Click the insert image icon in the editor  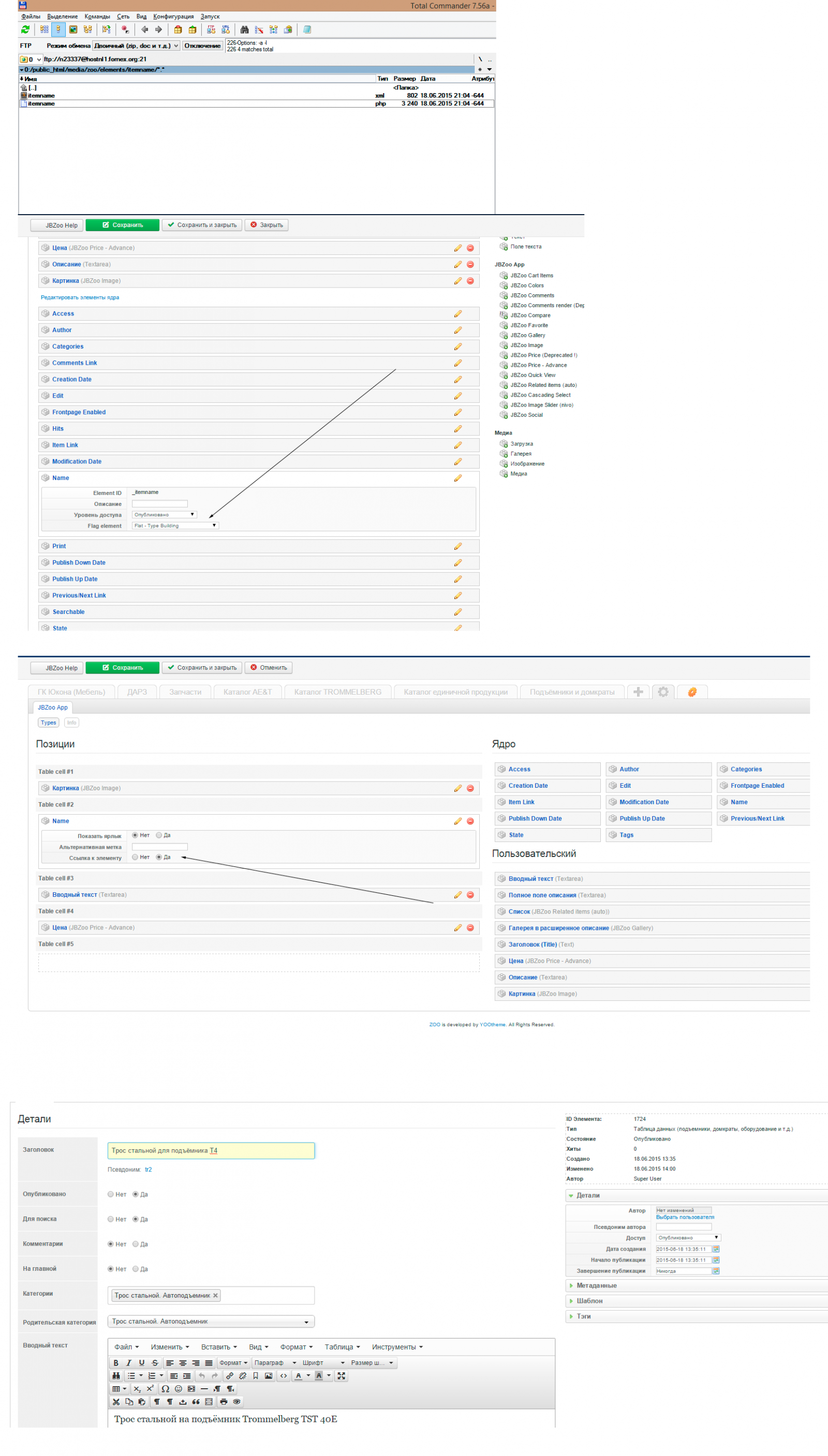[x=269, y=1375]
